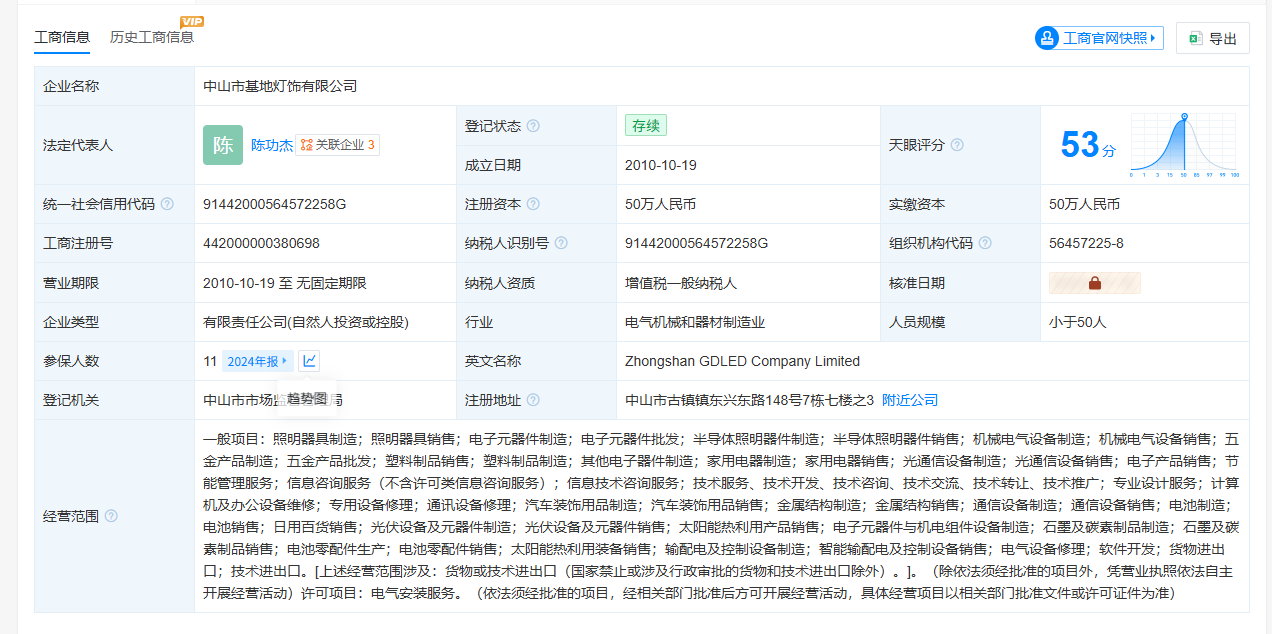Click the 天眼评分 score distribution chart

tap(1185, 146)
